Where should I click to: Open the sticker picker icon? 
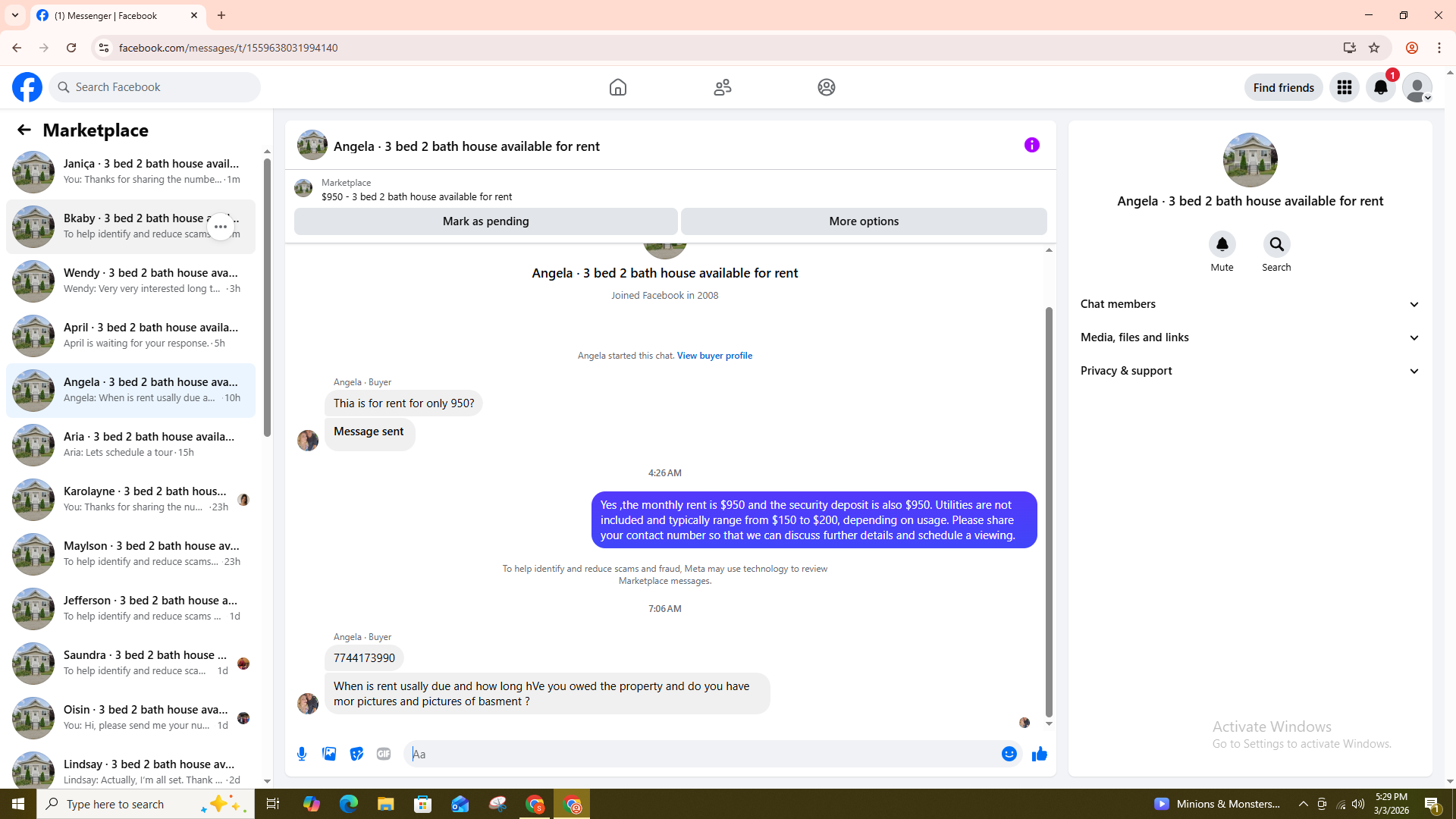point(356,754)
